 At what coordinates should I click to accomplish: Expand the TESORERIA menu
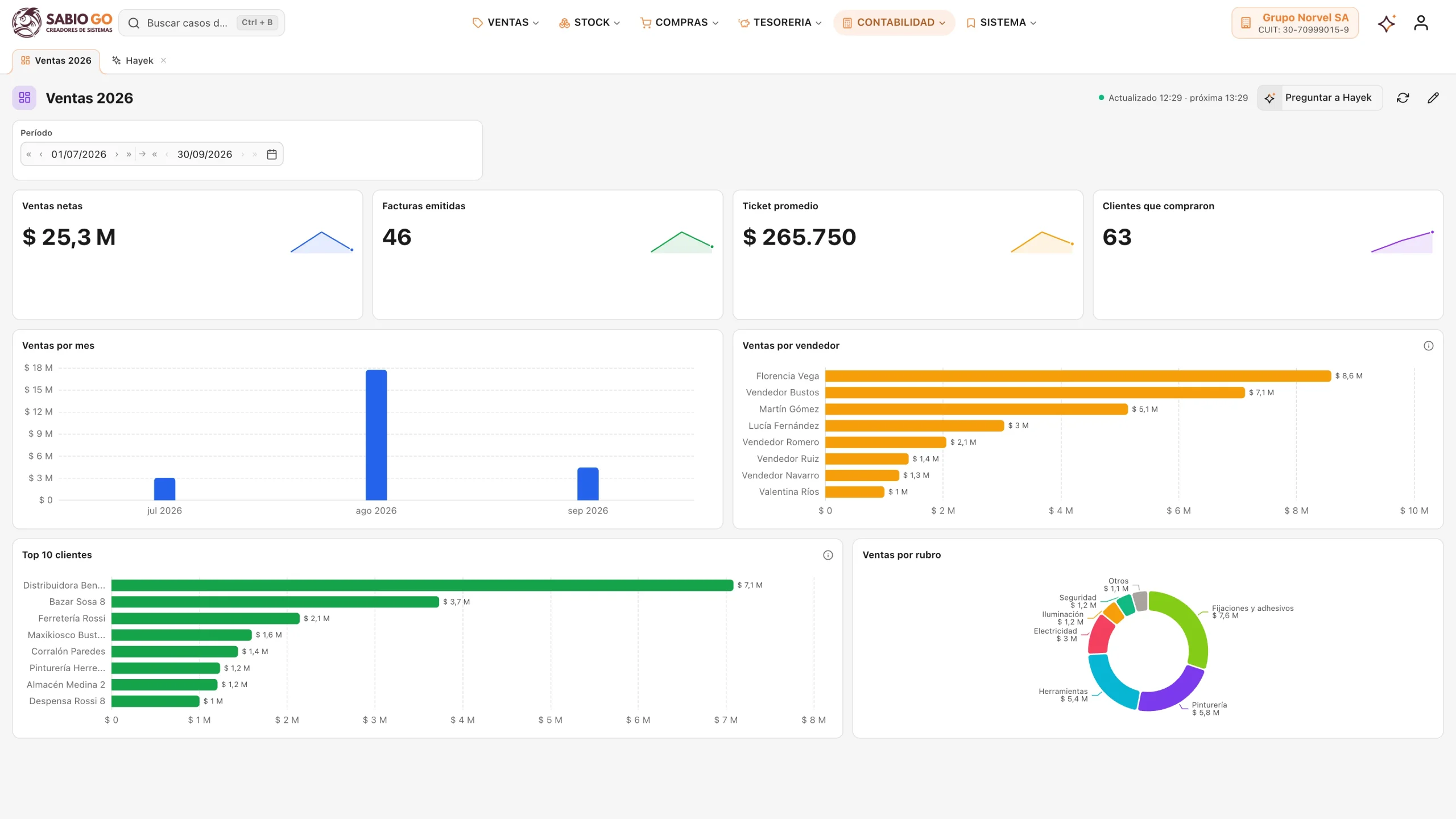(x=780, y=23)
